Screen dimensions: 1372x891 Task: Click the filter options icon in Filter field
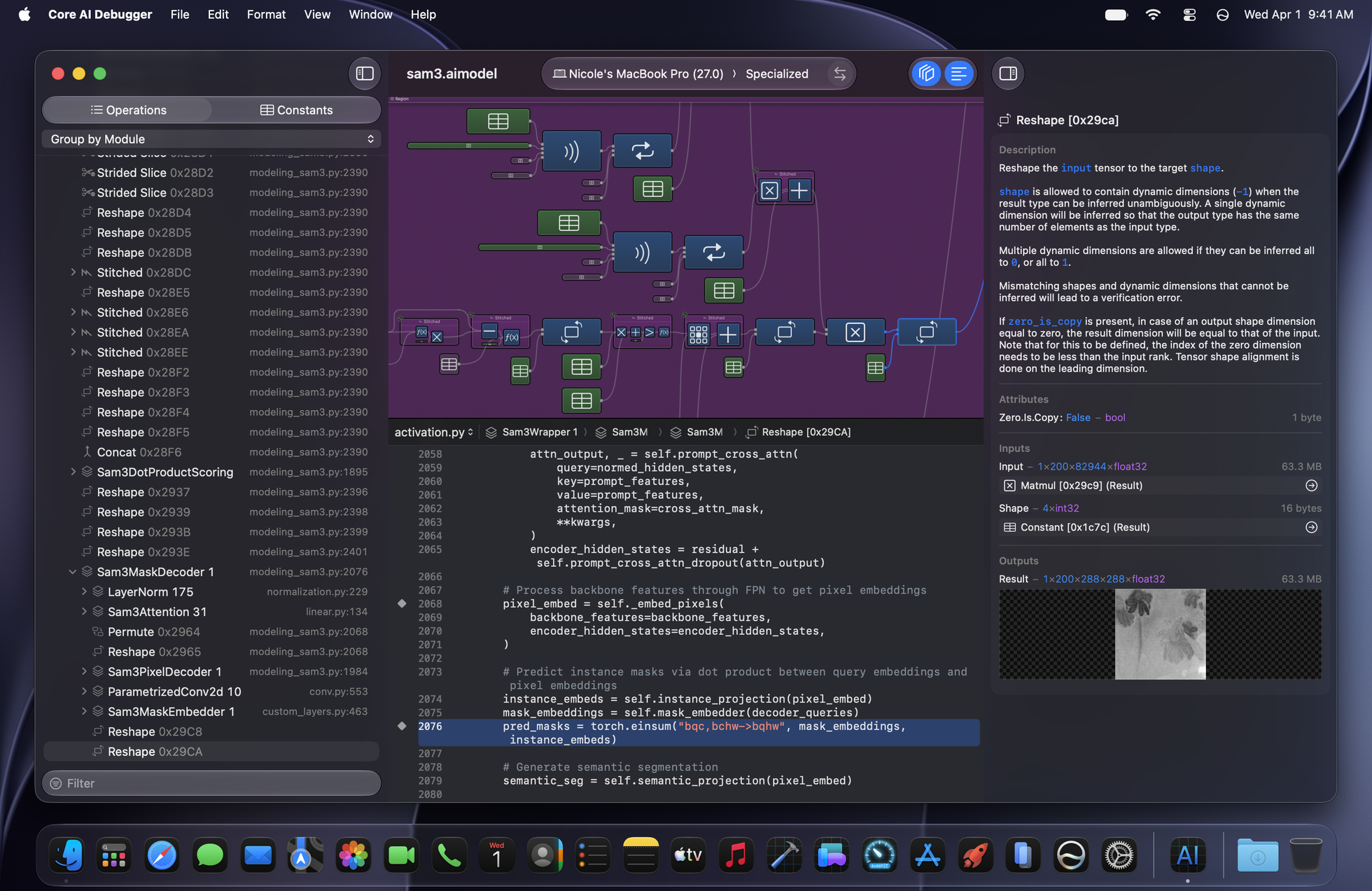[56, 783]
